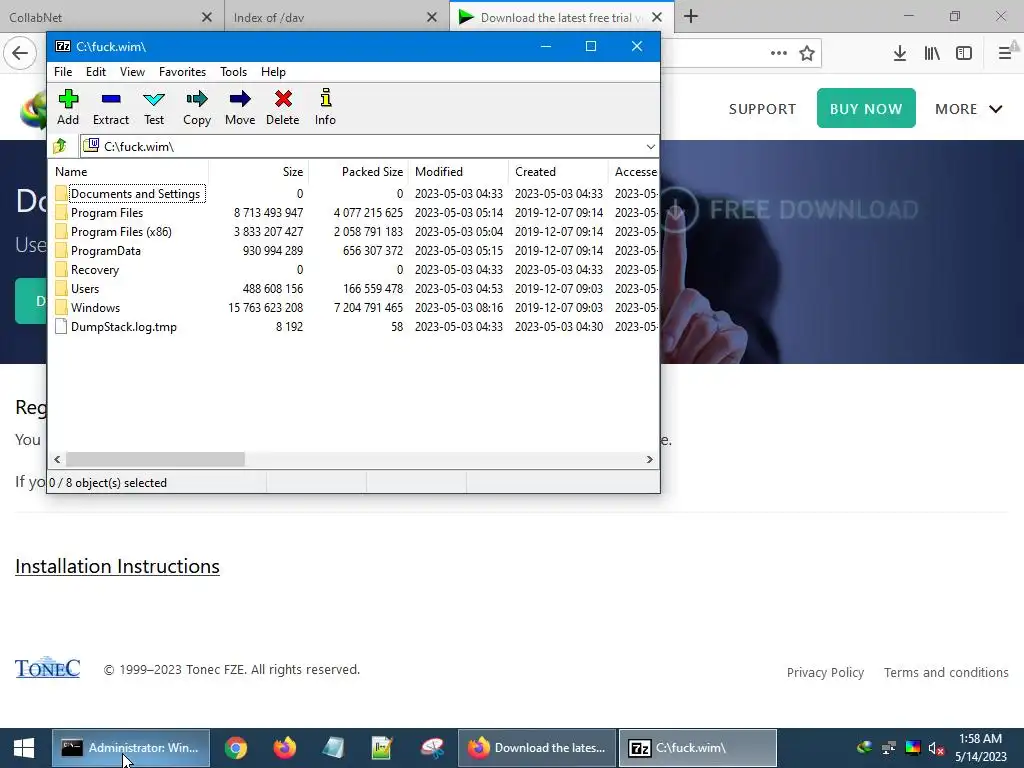Sort by Packed Size column header
Screen dimensions: 1024x768
tap(359, 172)
